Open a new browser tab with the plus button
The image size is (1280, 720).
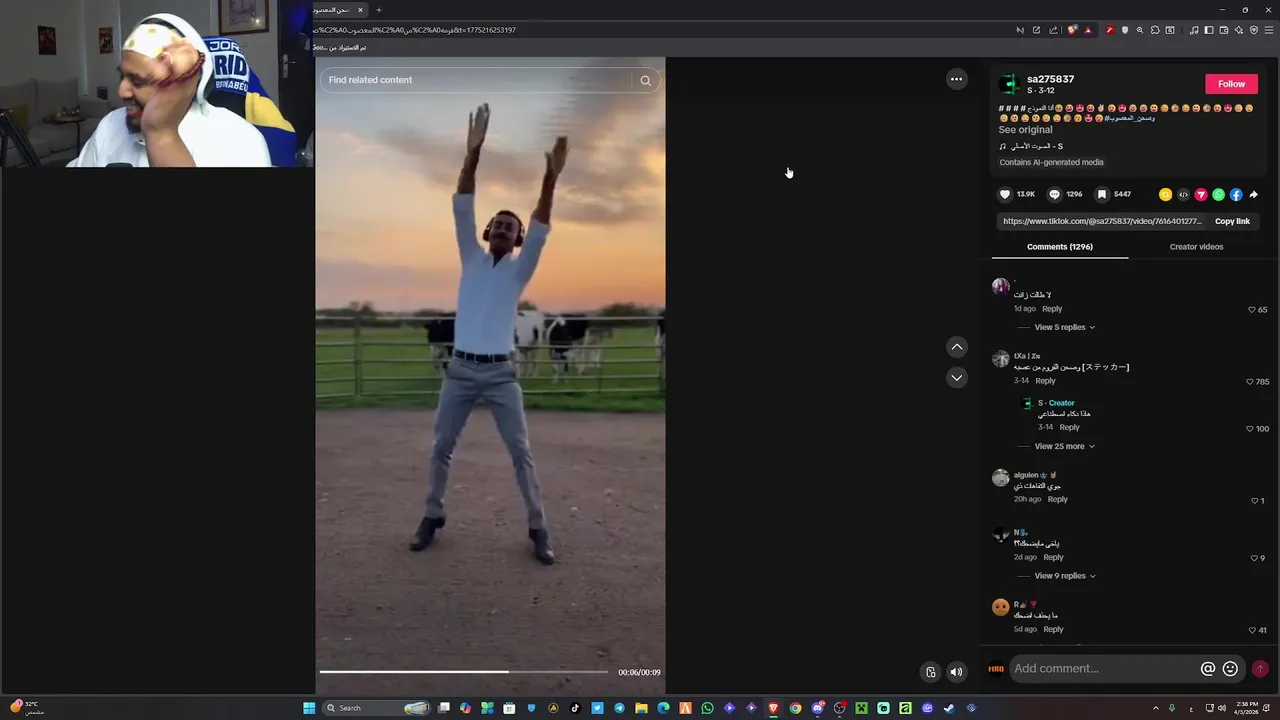point(378,10)
